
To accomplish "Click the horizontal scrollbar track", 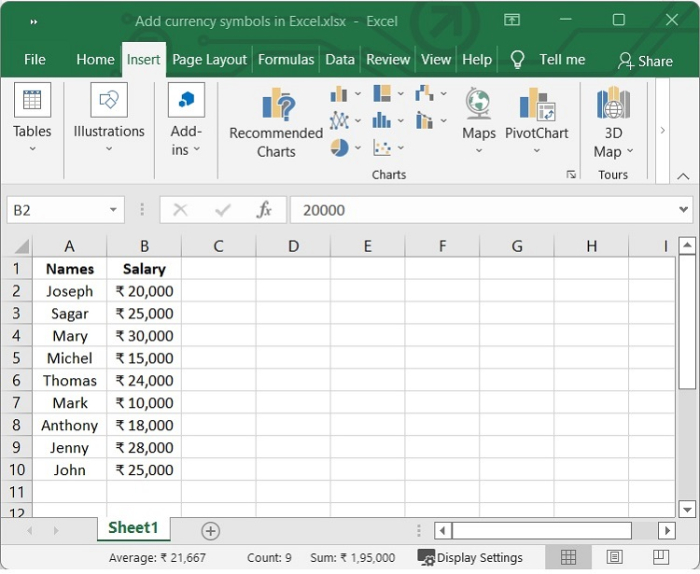I will pos(644,531).
